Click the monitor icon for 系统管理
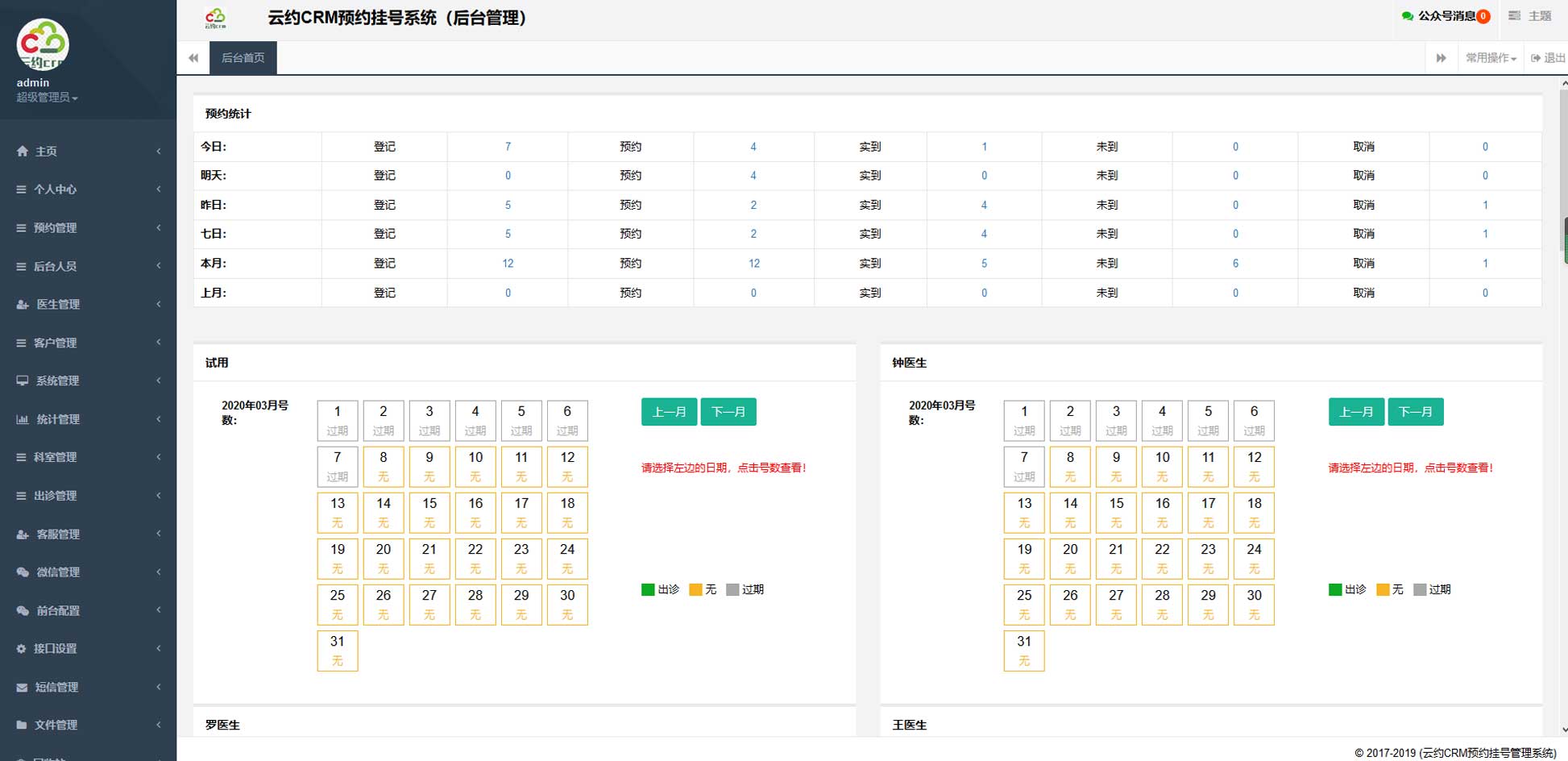The height and width of the screenshot is (761, 1568). pyautogui.click(x=22, y=380)
